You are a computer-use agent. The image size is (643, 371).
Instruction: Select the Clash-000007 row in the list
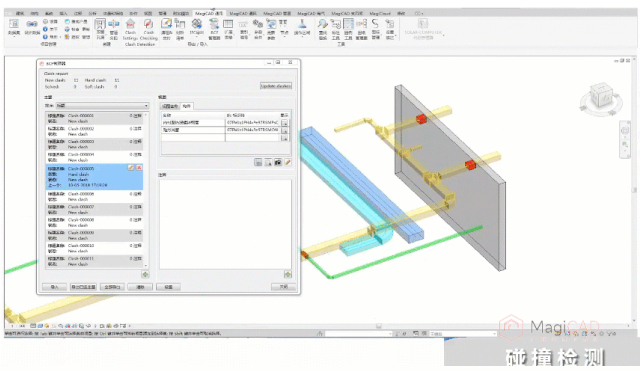coord(95,209)
